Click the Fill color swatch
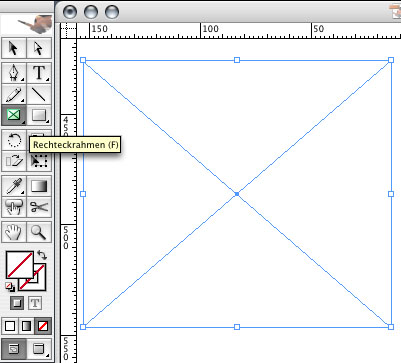 coord(19,265)
